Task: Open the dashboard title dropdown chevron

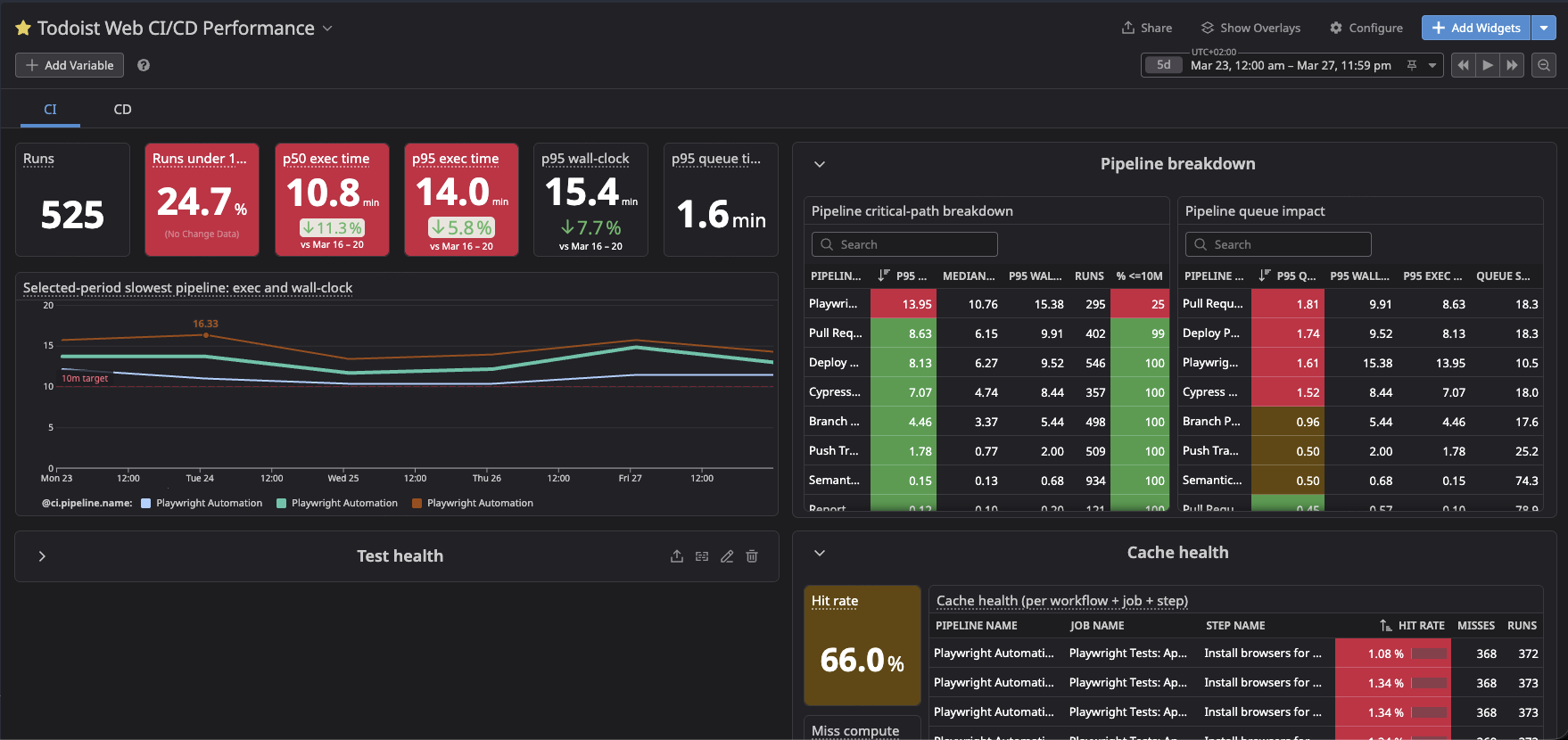Action: pos(327,29)
